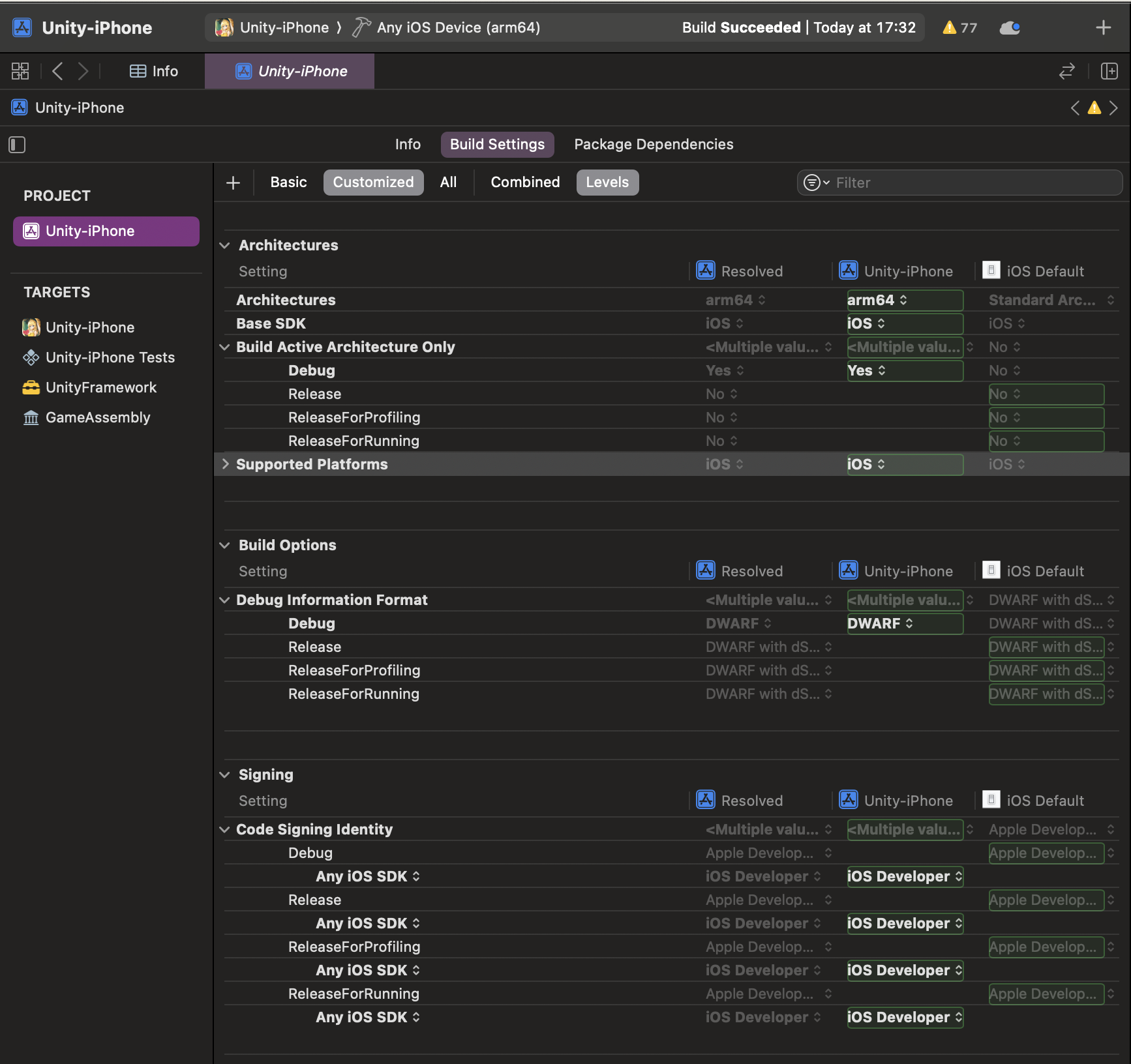Image resolution: width=1131 pixels, height=1064 pixels.
Task: Select the Basic settings filter
Action: tap(288, 183)
